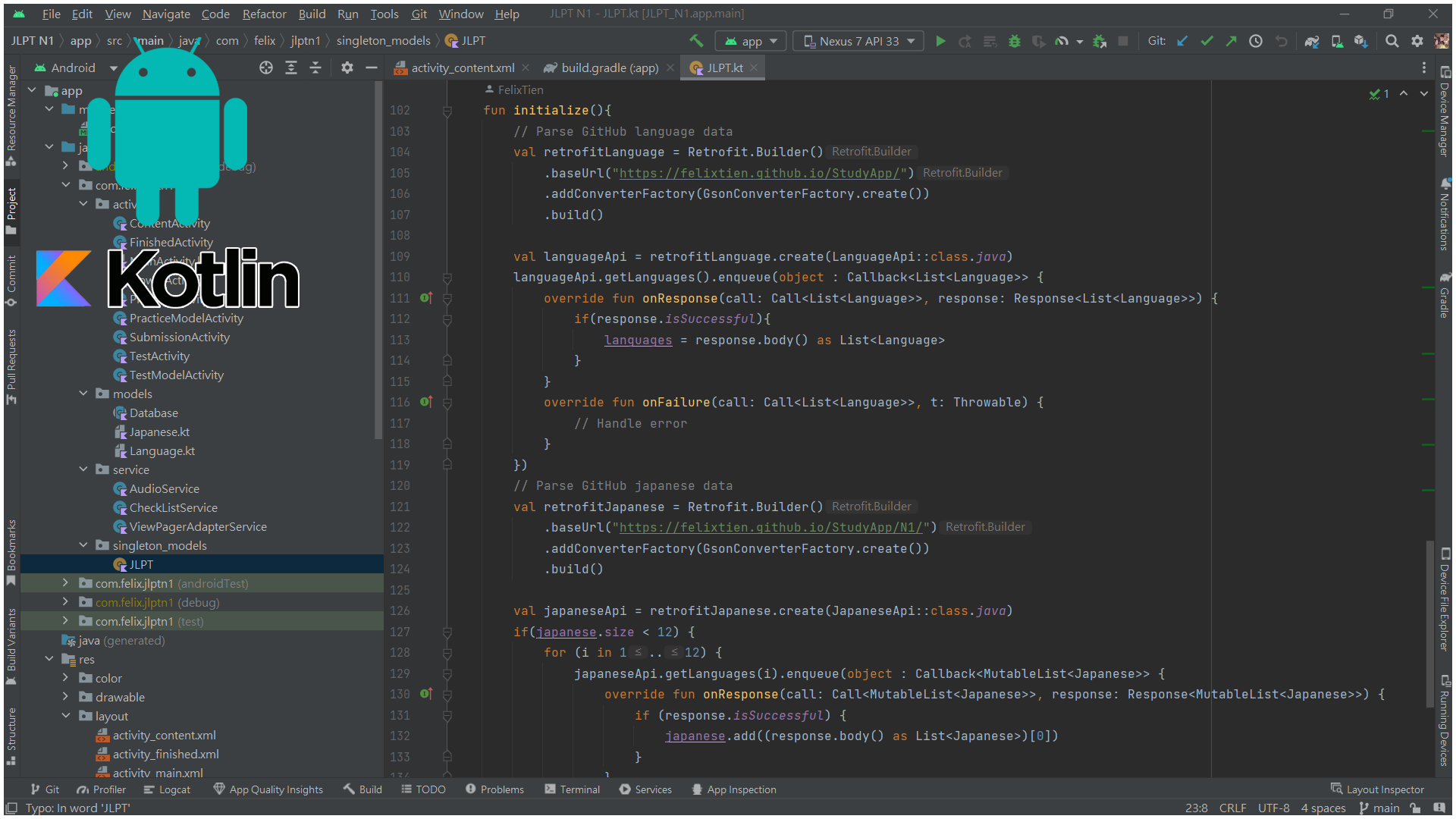Switch to activity_content.xml editor tab
Screen dimensions: 1456x819
[x=463, y=67]
